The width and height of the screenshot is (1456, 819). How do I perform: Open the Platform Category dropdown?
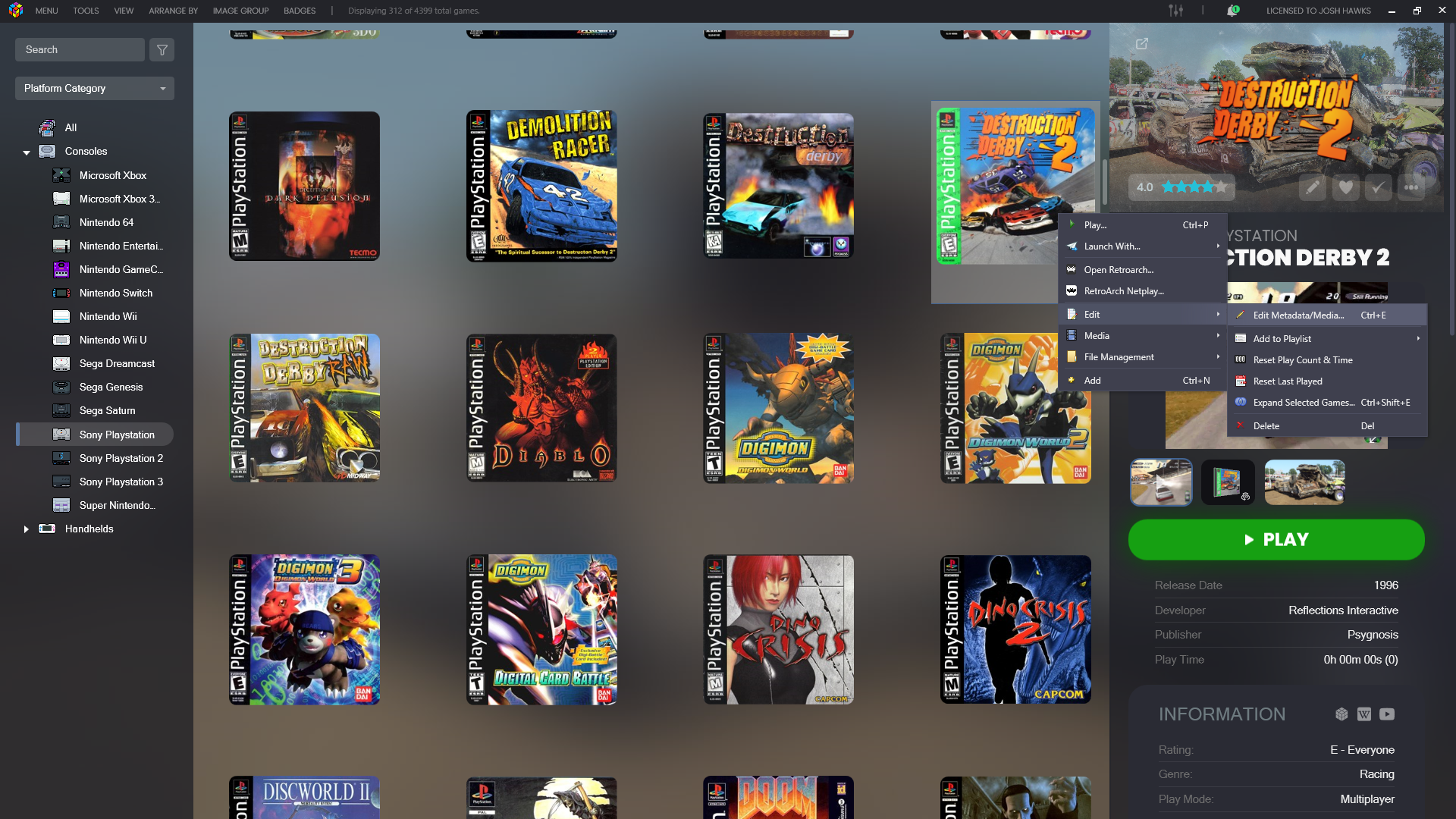pyautogui.click(x=95, y=89)
